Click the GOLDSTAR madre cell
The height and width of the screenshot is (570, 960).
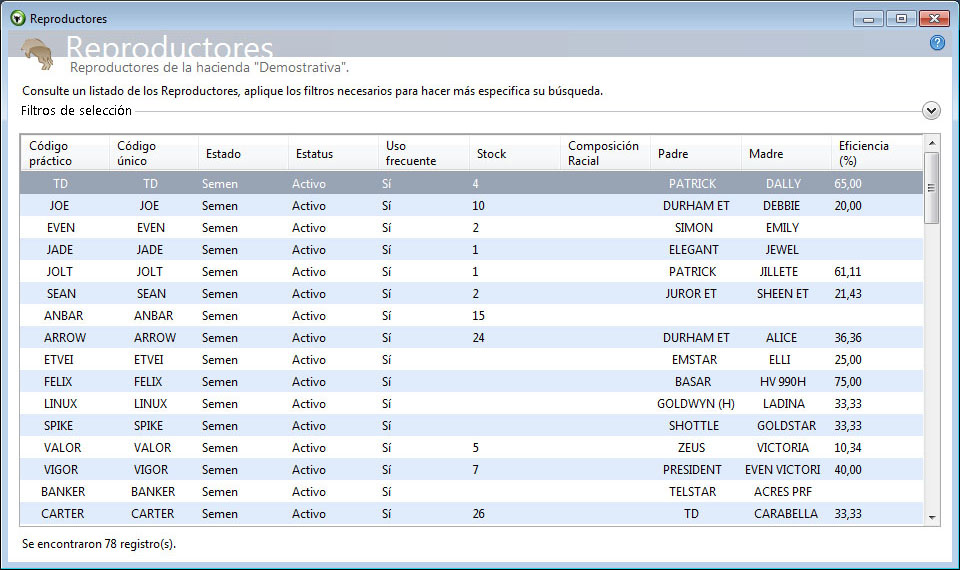pyautogui.click(x=786, y=426)
